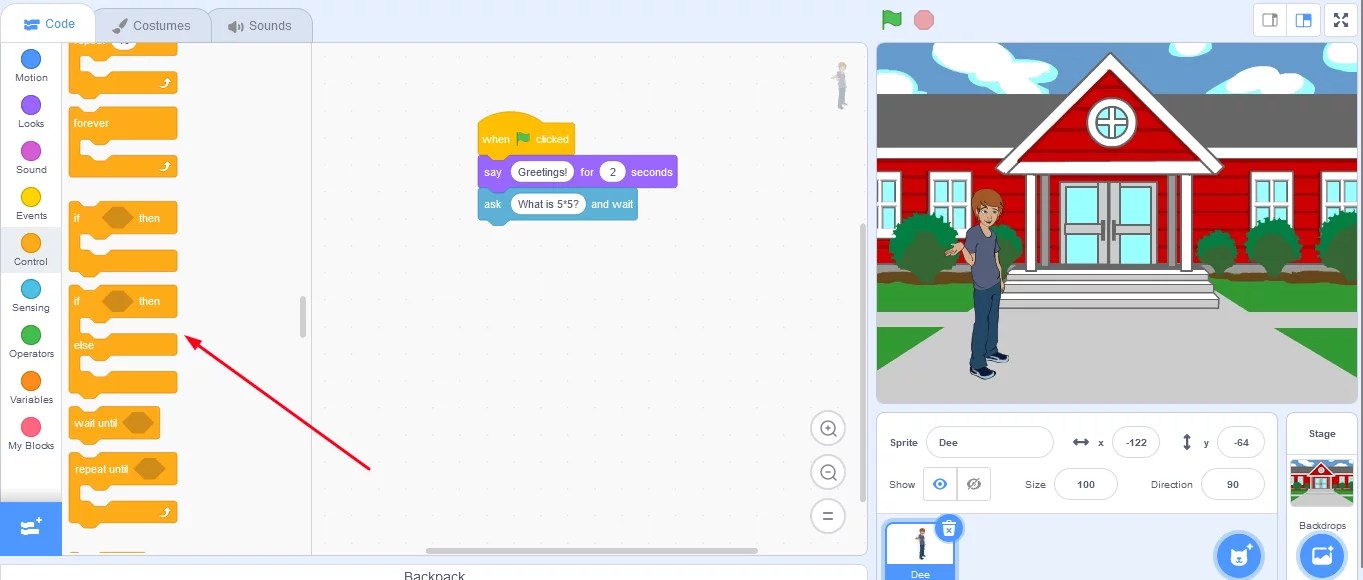The width and height of the screenshot is (1363, 580).
Task: Switch to the small stage layout
Action: (x=1269, y=19)
